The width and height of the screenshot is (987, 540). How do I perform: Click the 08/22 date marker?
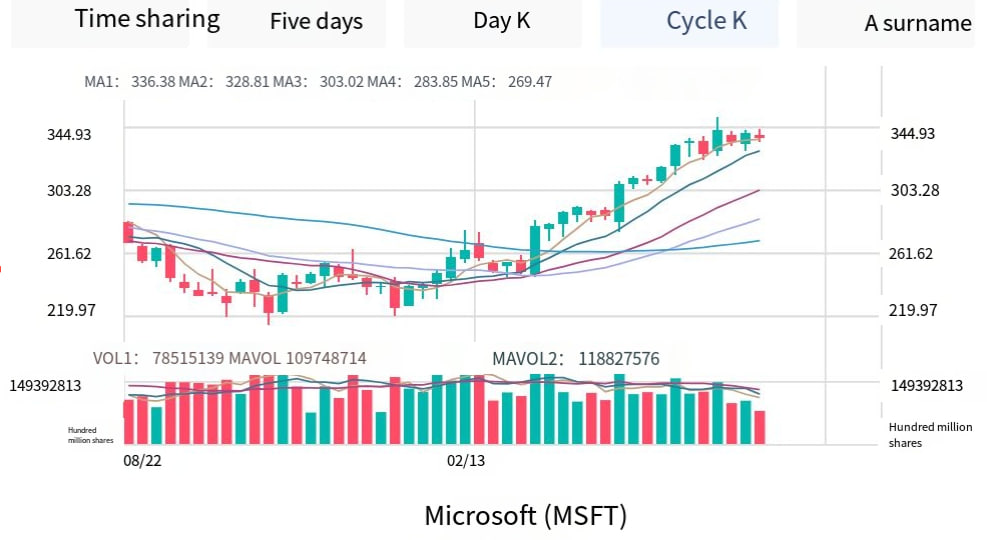[141, 461]
